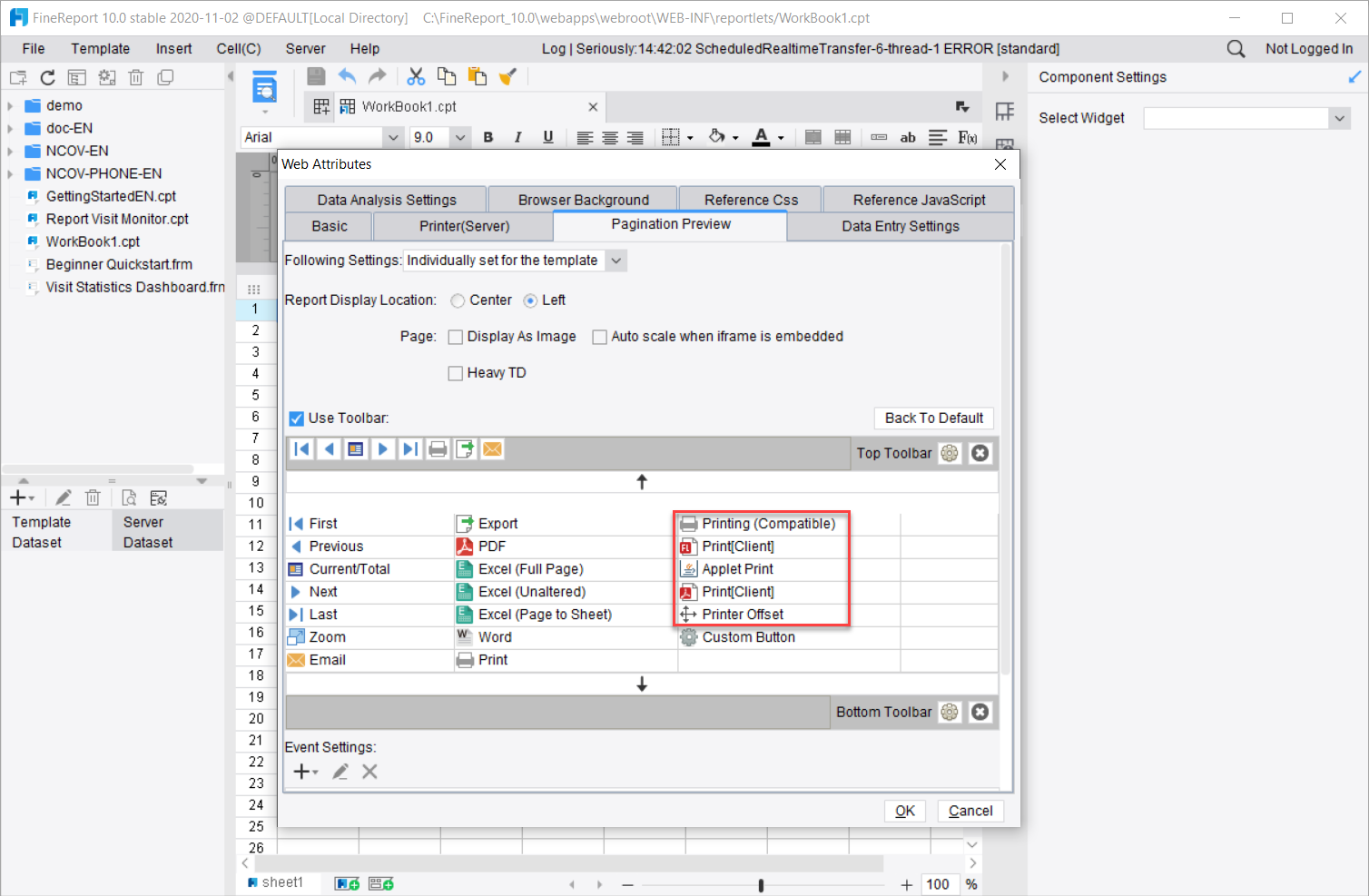1369x896 pixels.
Task: Open the Arial font name dropdown
Action: click(393, 137)
